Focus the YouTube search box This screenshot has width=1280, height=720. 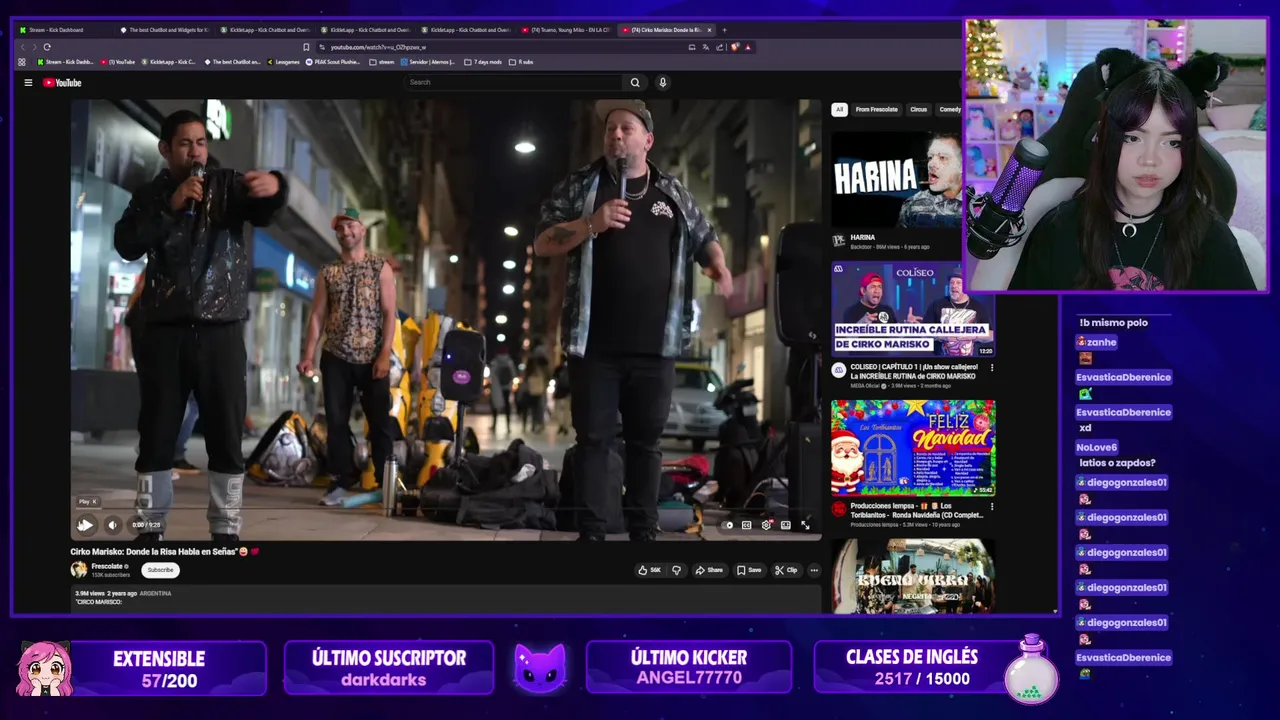coord(513,82)
